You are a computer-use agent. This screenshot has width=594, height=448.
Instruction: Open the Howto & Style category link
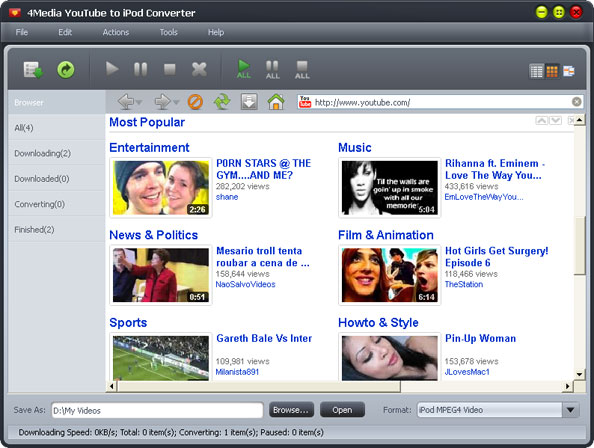point(378,322)
